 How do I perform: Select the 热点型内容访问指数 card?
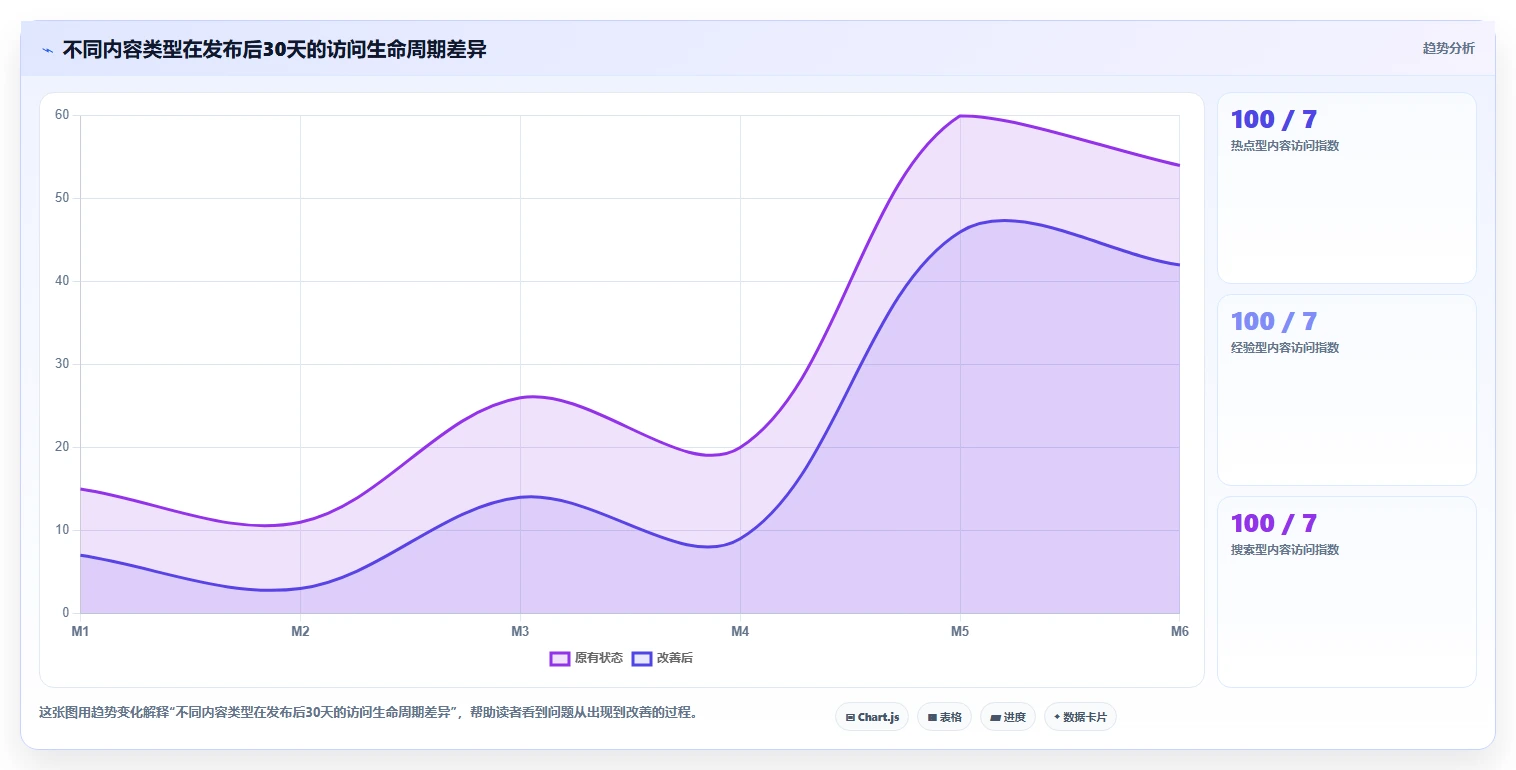coord(1346,188)
